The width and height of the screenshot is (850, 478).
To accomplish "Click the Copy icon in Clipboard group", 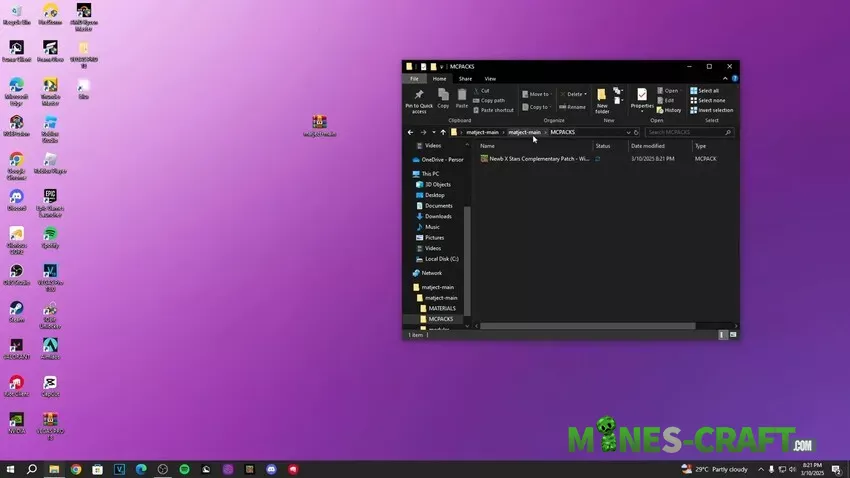I will pyautogui.click(x=443, y=96).
